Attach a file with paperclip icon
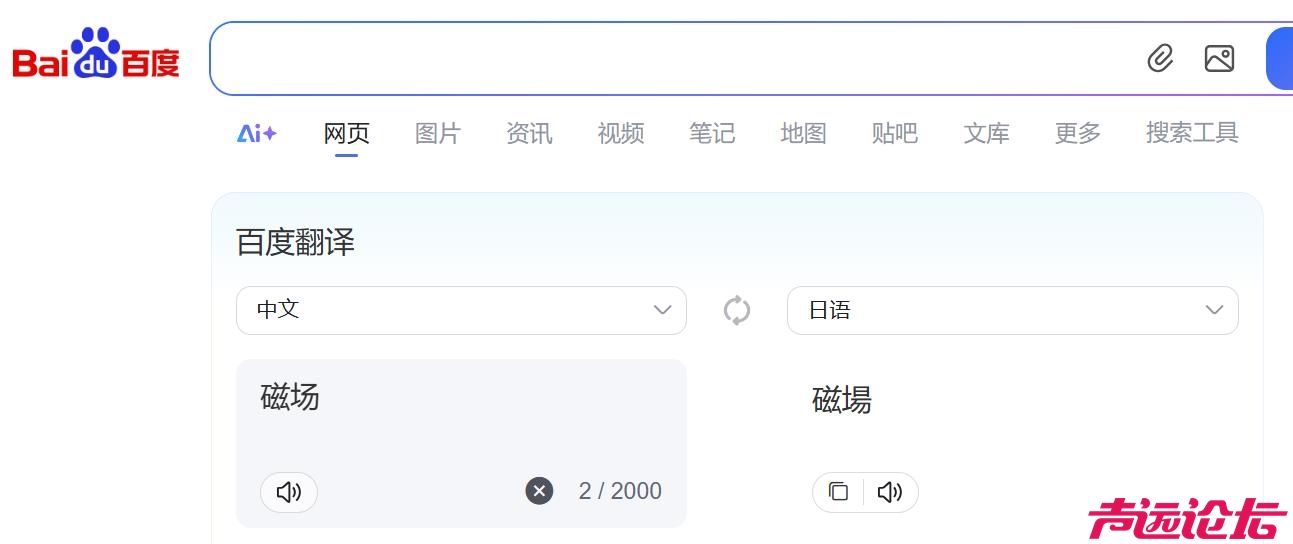 click(x=1160, y=58)
